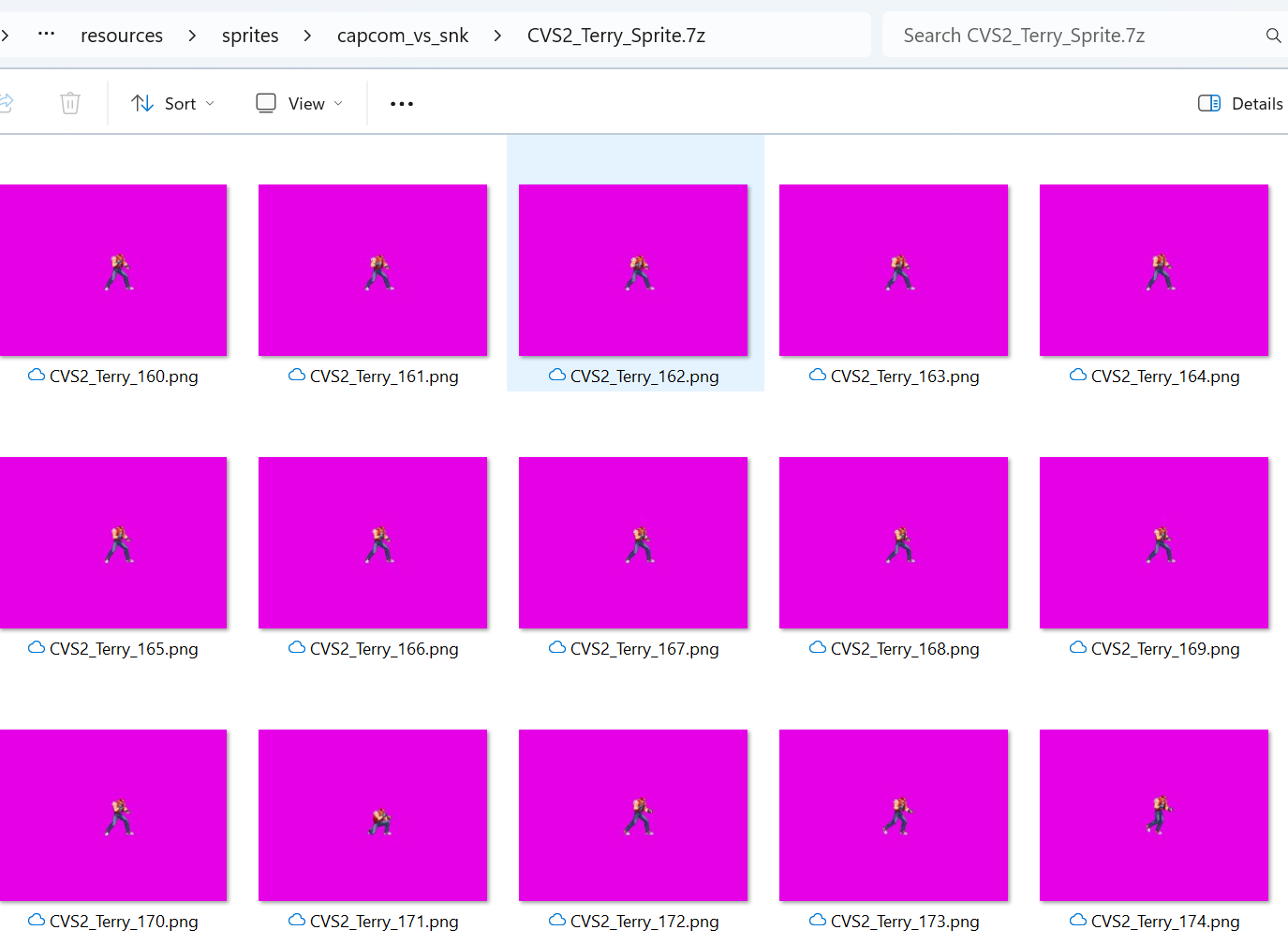Click cloud icon next to CVS2_Terry_172.png
Screen dimensions: 1288x945
click(557, 921)
